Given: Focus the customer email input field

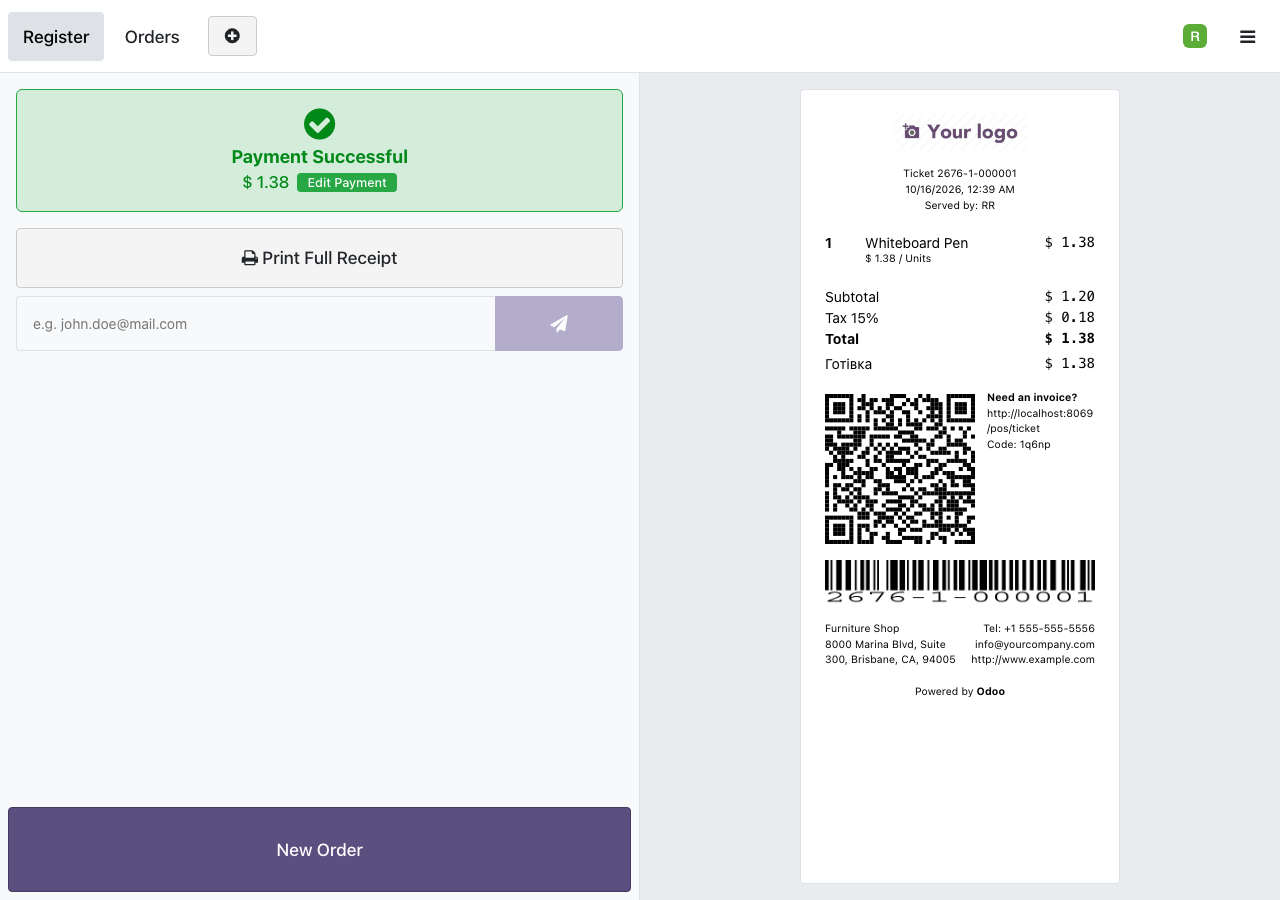Looking at the screenshot, I should click(255, 323).
